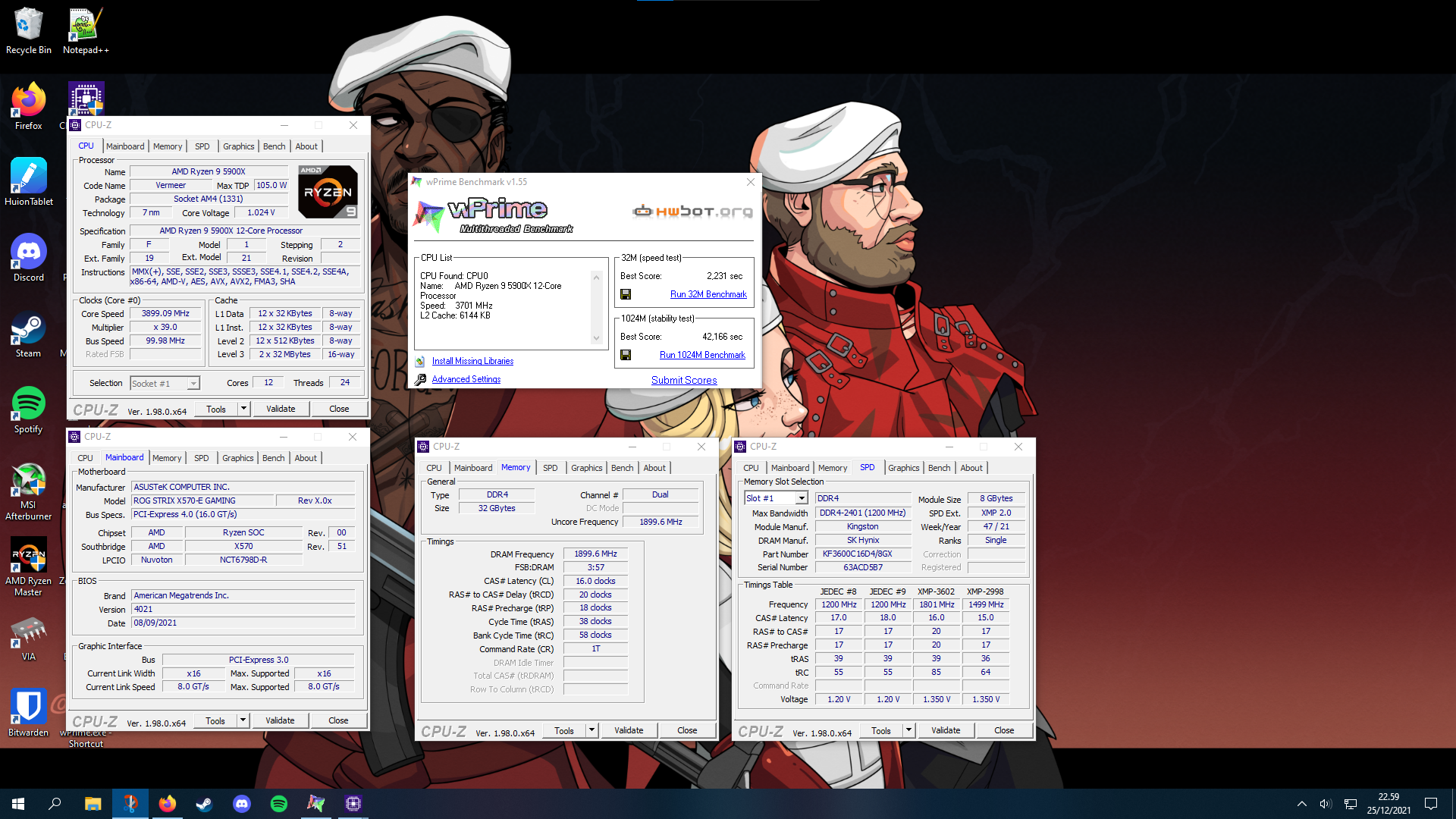
Task: Launch AMD Ryzen Master from the desktop
Action: [28, 567]
